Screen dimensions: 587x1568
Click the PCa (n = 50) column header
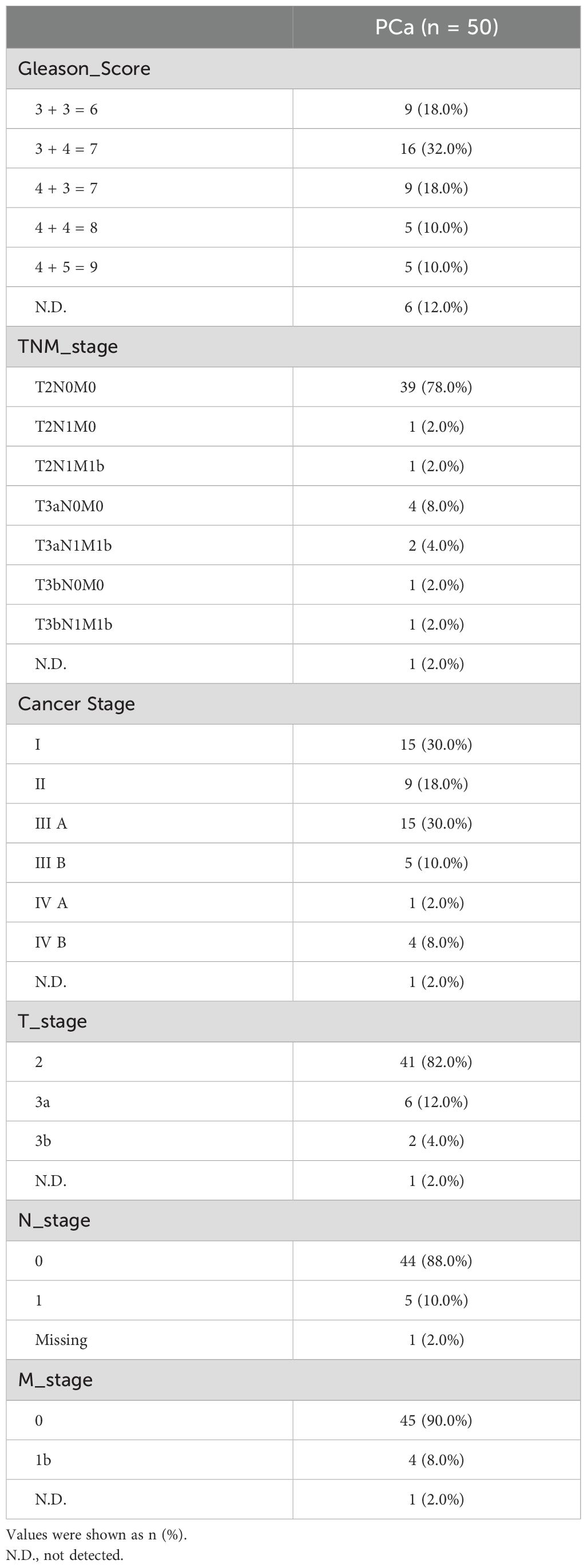tap(436, 27)
